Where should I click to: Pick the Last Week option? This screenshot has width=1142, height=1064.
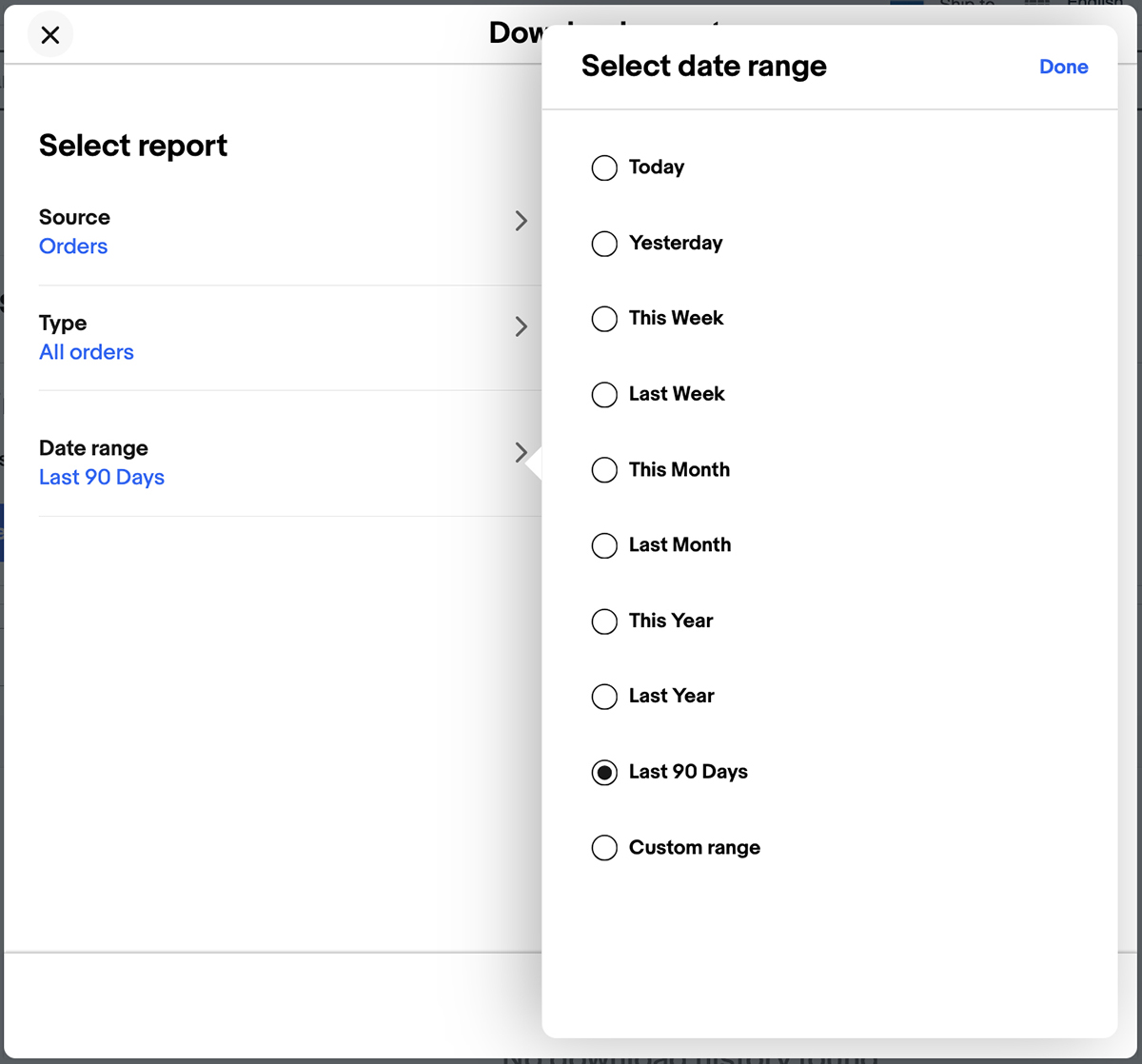coord(604,394)
